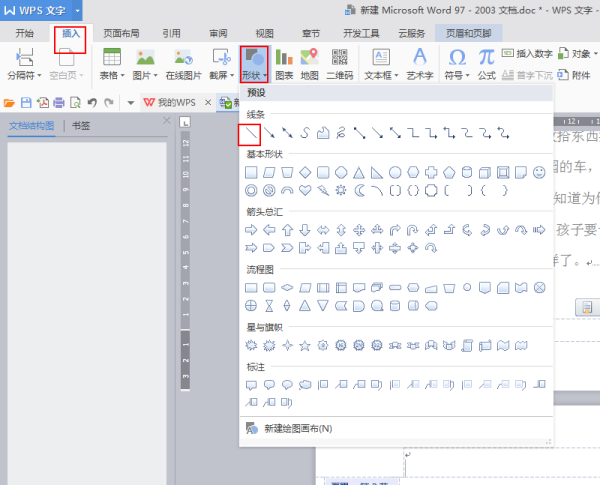Pick the five-point star shape
Viewport: 600px width, 485px height.
coord(305,346)
